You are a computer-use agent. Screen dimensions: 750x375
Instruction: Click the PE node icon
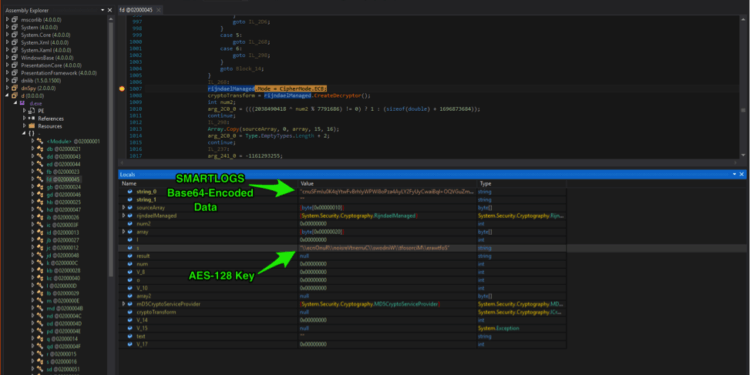[32, 110]
